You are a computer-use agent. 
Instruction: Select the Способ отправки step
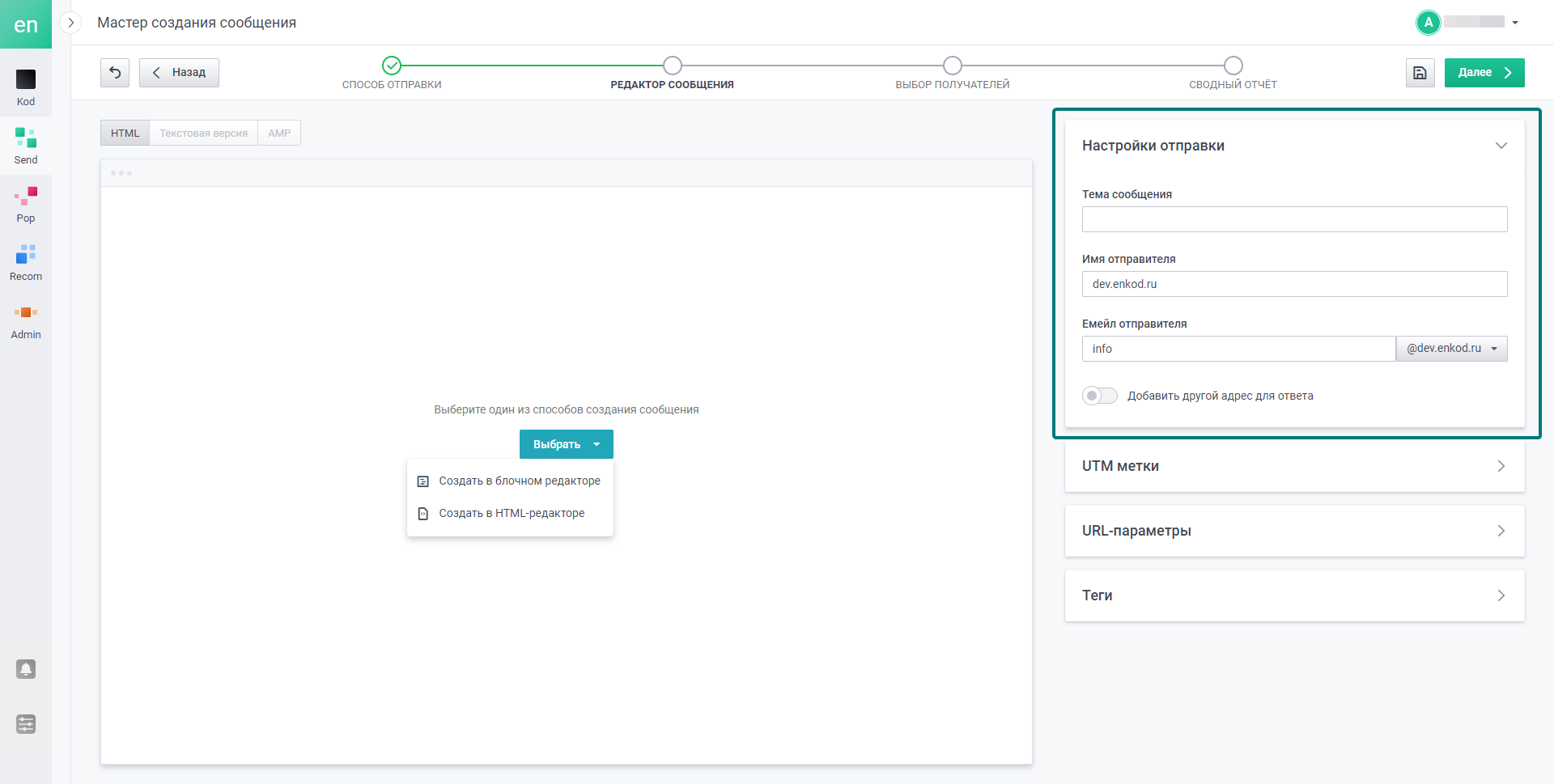(x=392, y=73)
